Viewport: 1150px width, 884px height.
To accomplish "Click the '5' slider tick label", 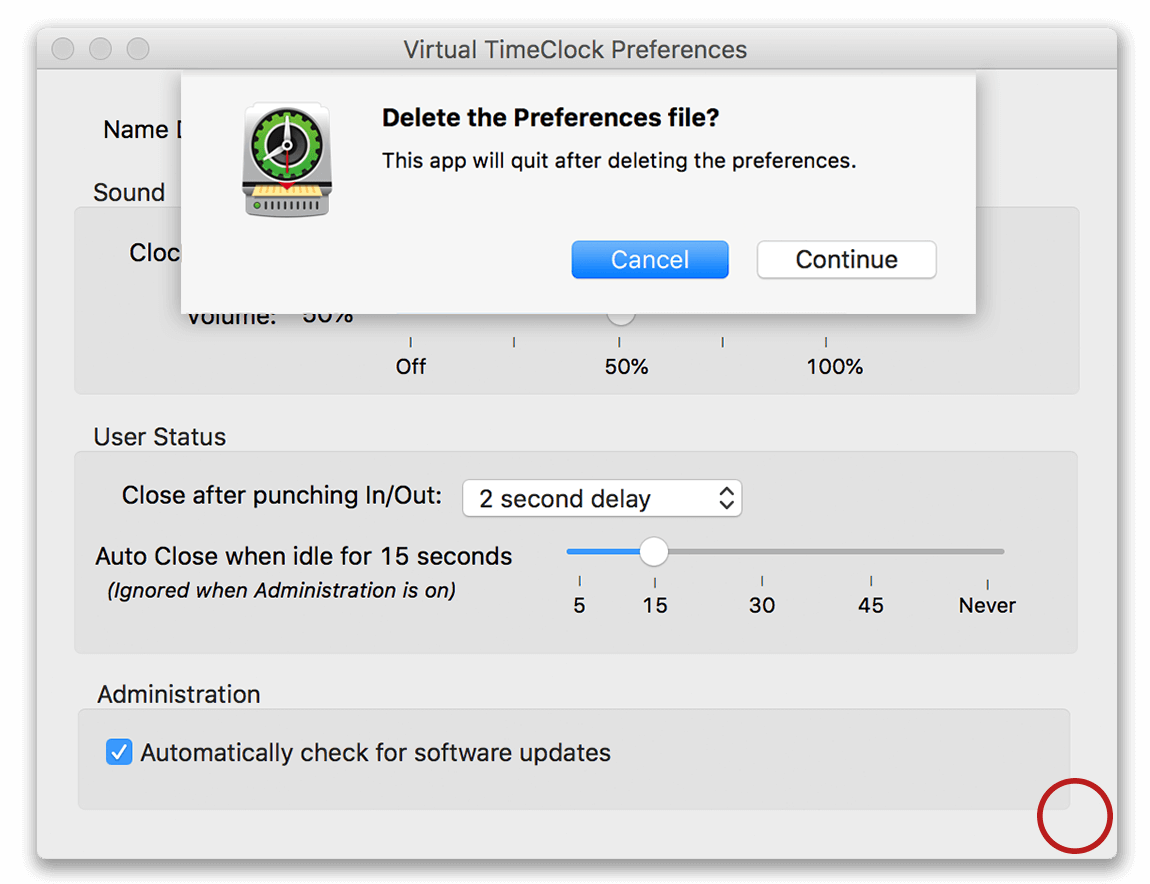I will click(579, 605).
